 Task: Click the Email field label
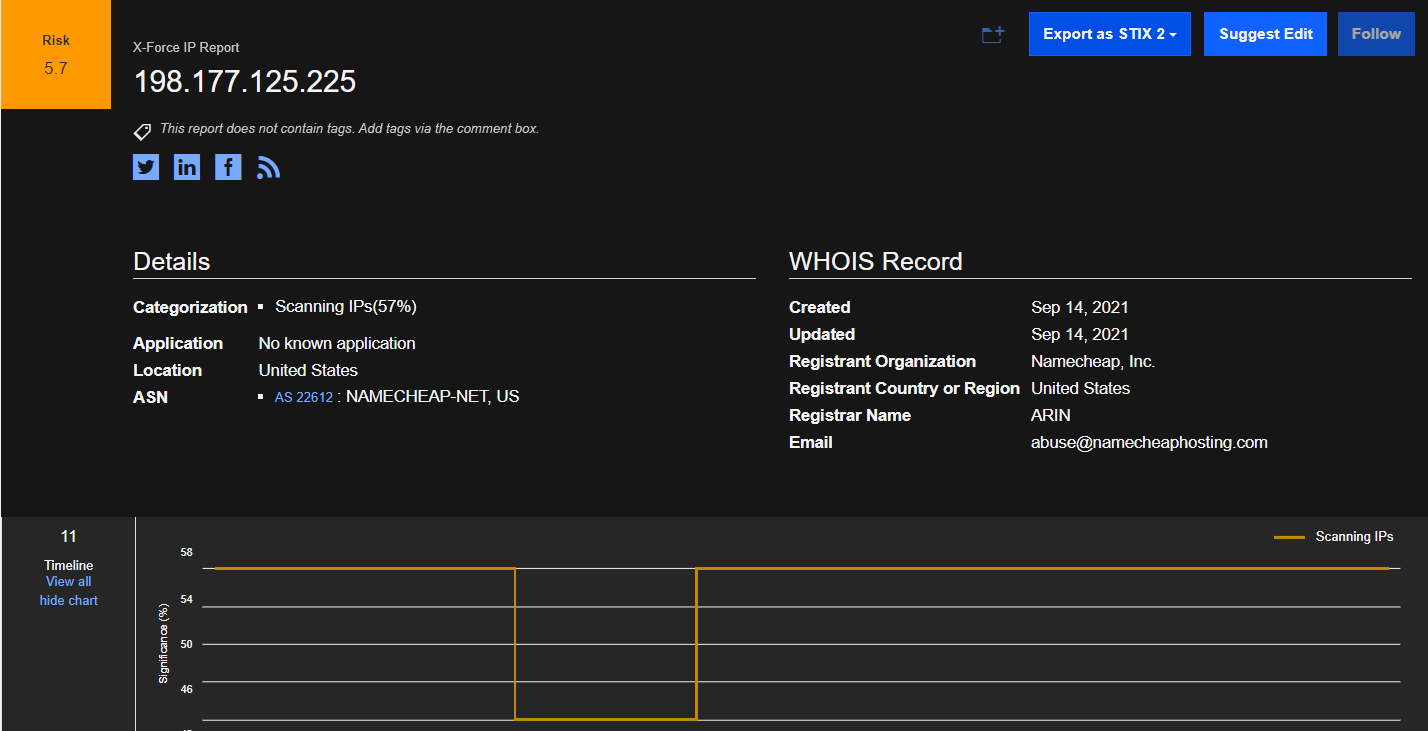[811, 442]
